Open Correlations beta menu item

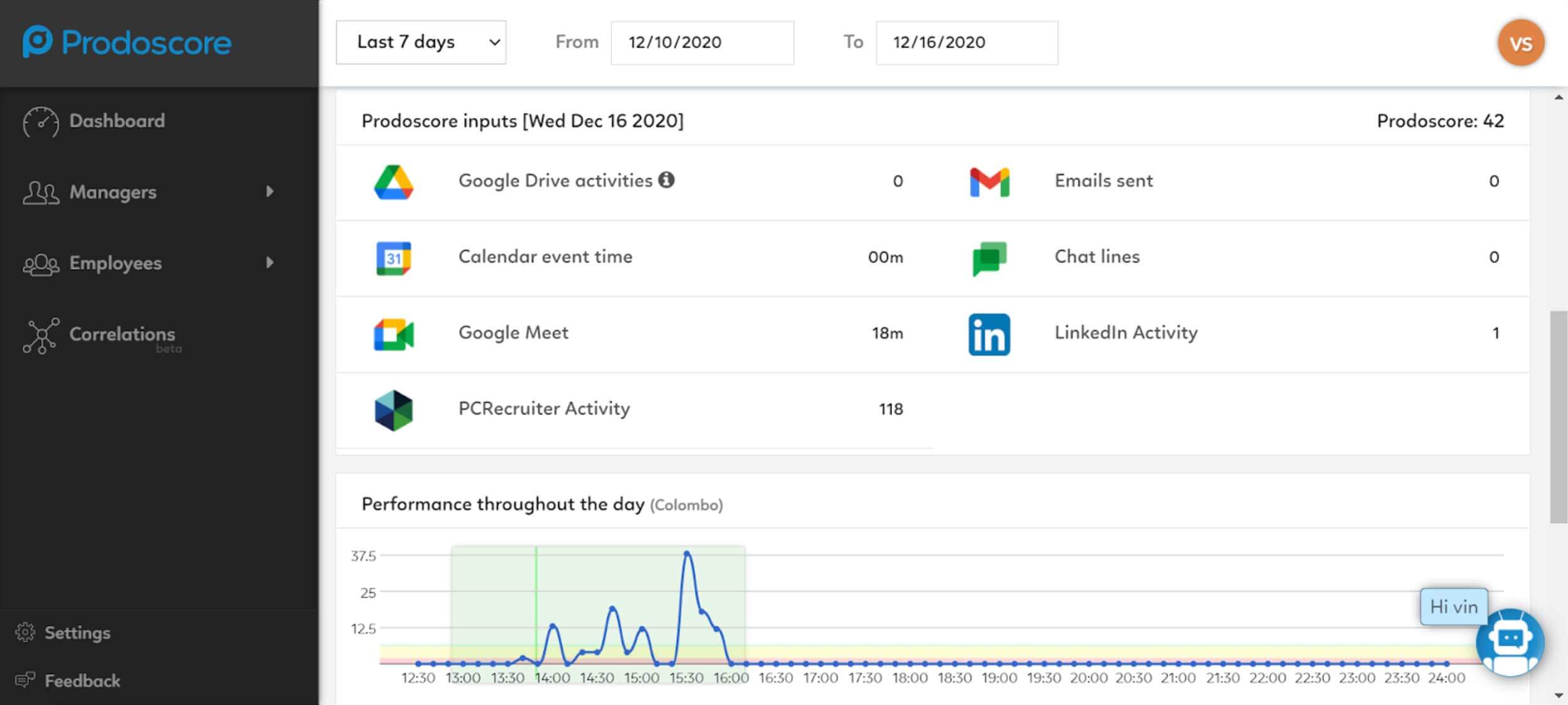click(125, 337)
